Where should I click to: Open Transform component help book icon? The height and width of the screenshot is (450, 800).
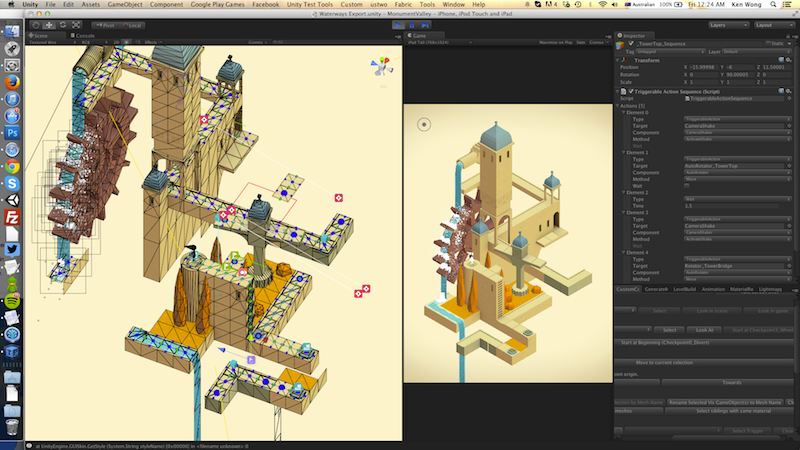click(781, 60)
